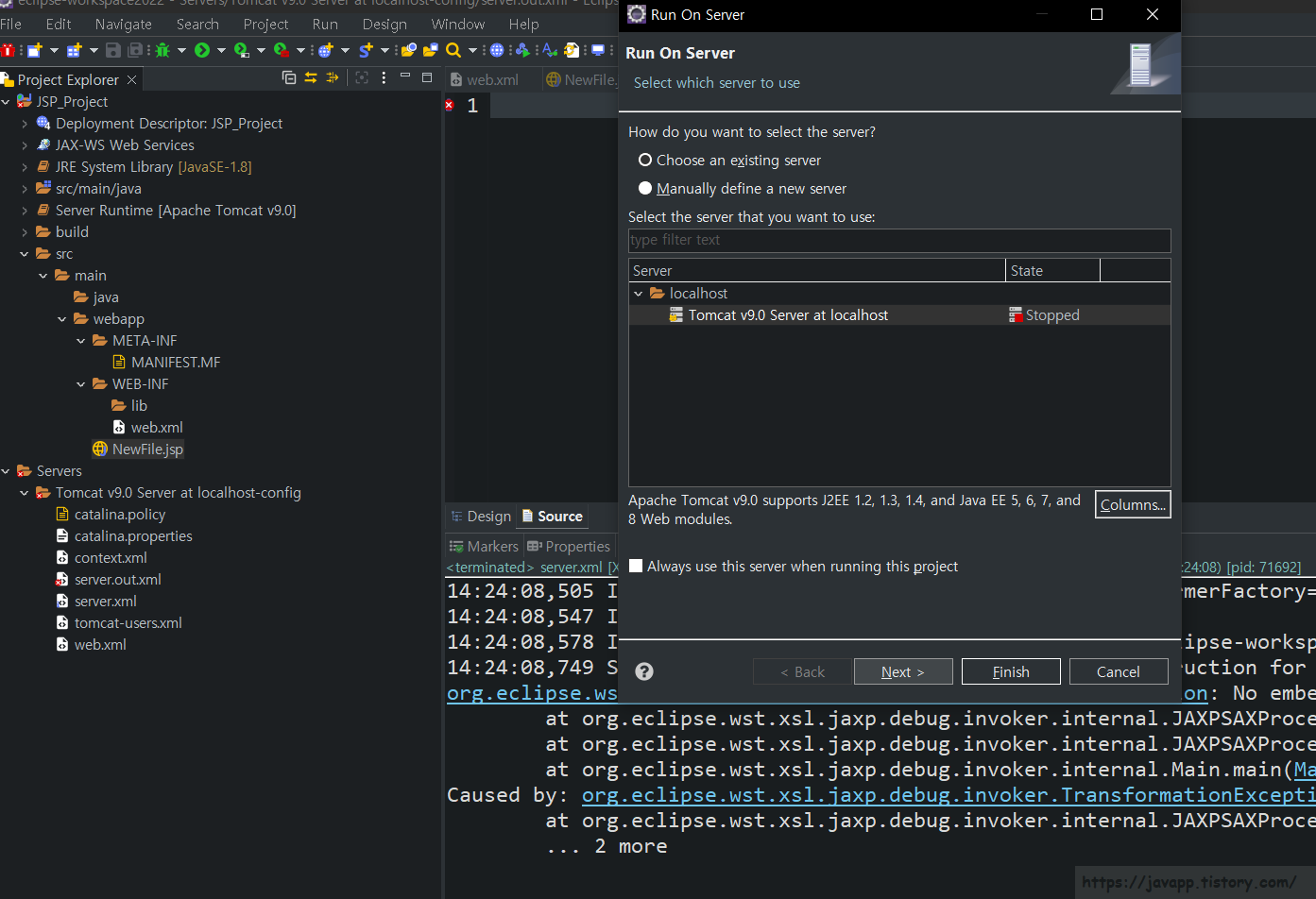Click the Server column header

click(x=817, y=271)
